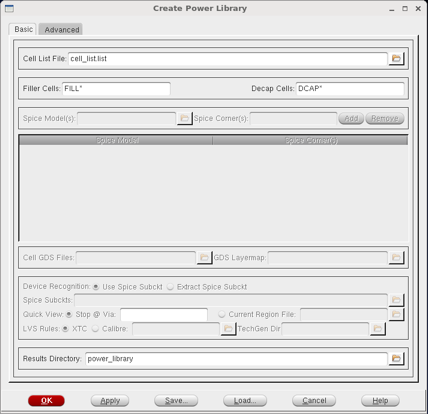Switch to the Advanced tab

click(x=61, y=29)
